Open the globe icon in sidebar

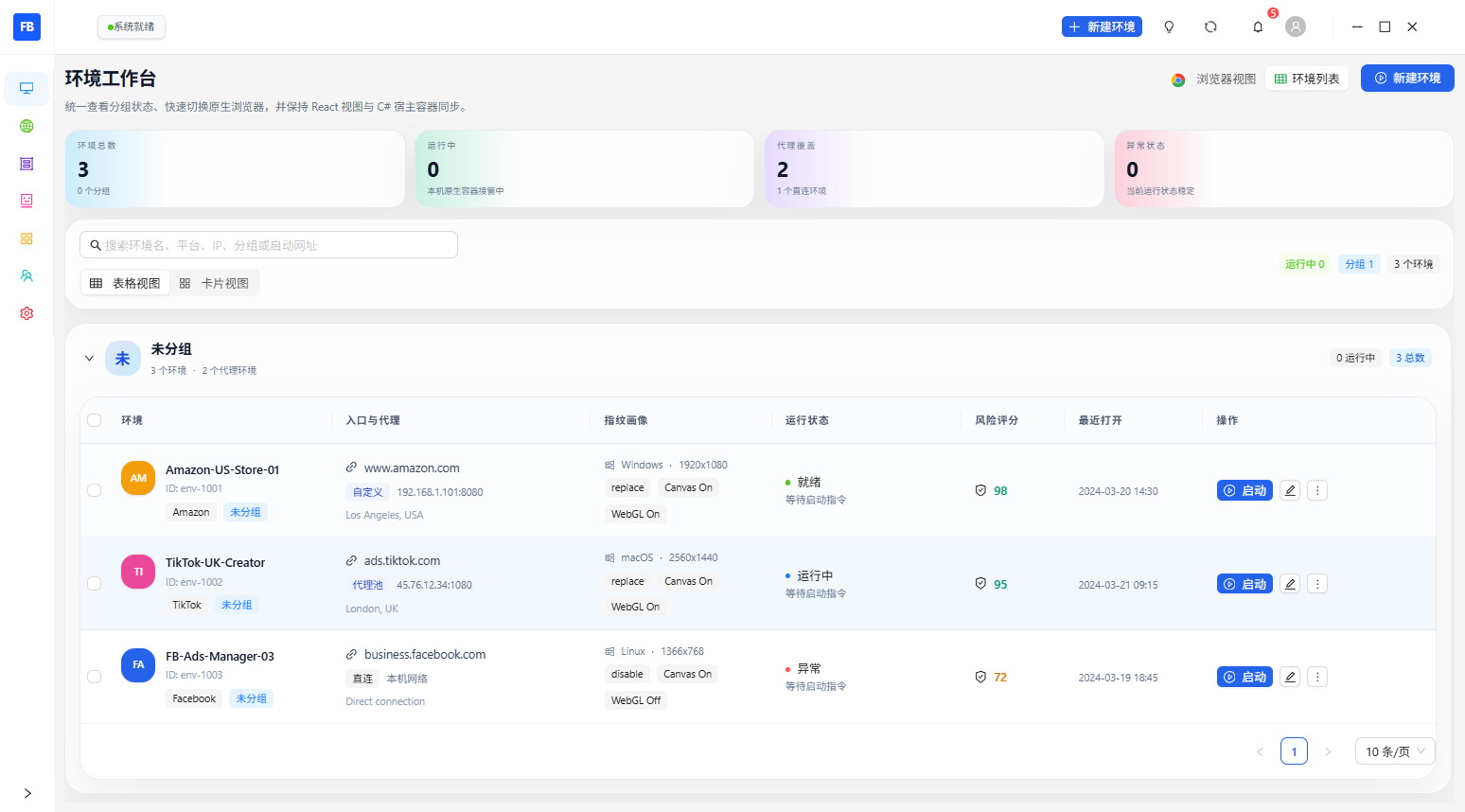point(26,126)
